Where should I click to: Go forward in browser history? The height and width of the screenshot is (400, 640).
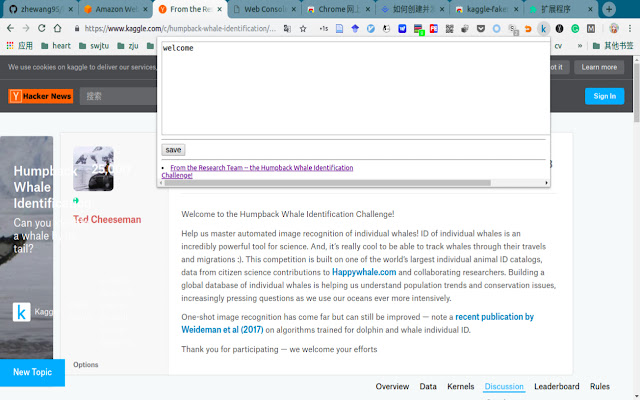26,28
